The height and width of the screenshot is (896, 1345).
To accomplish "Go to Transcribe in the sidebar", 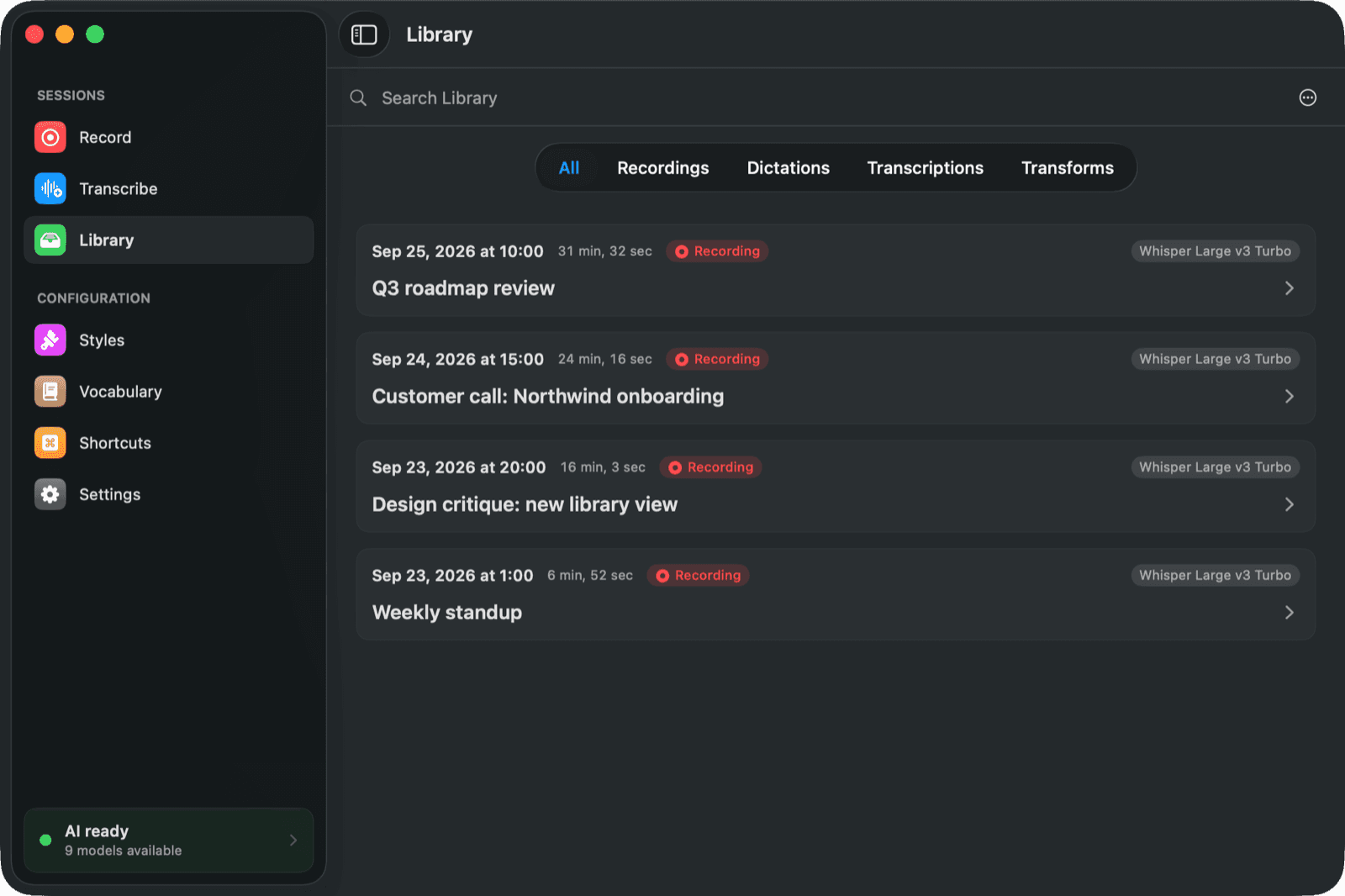I will (168, 188).
